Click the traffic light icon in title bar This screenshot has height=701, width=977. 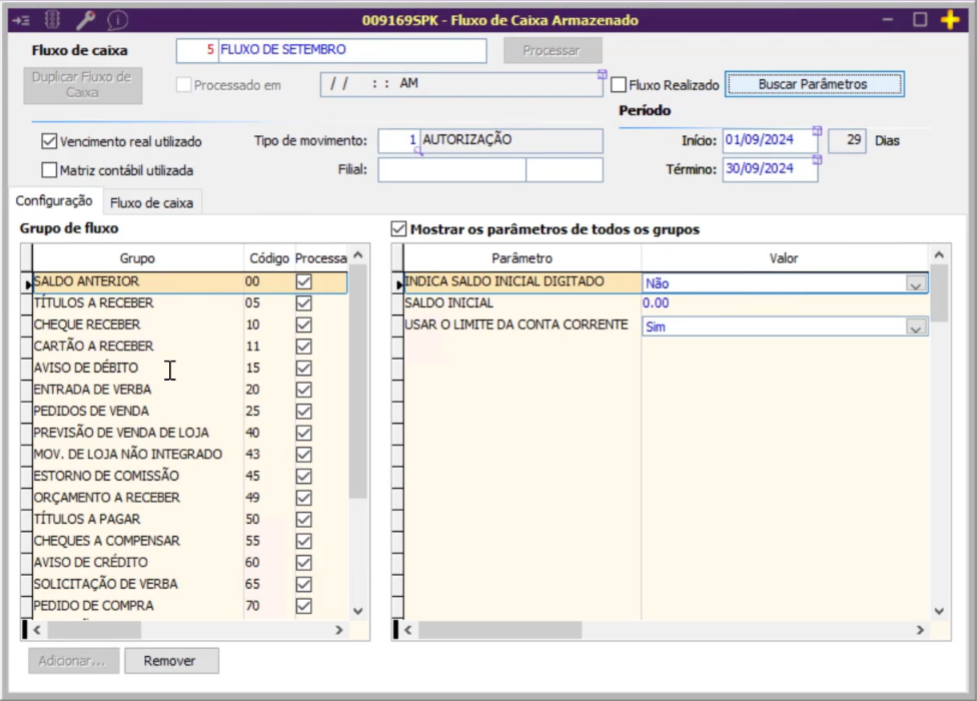(53, 19)
